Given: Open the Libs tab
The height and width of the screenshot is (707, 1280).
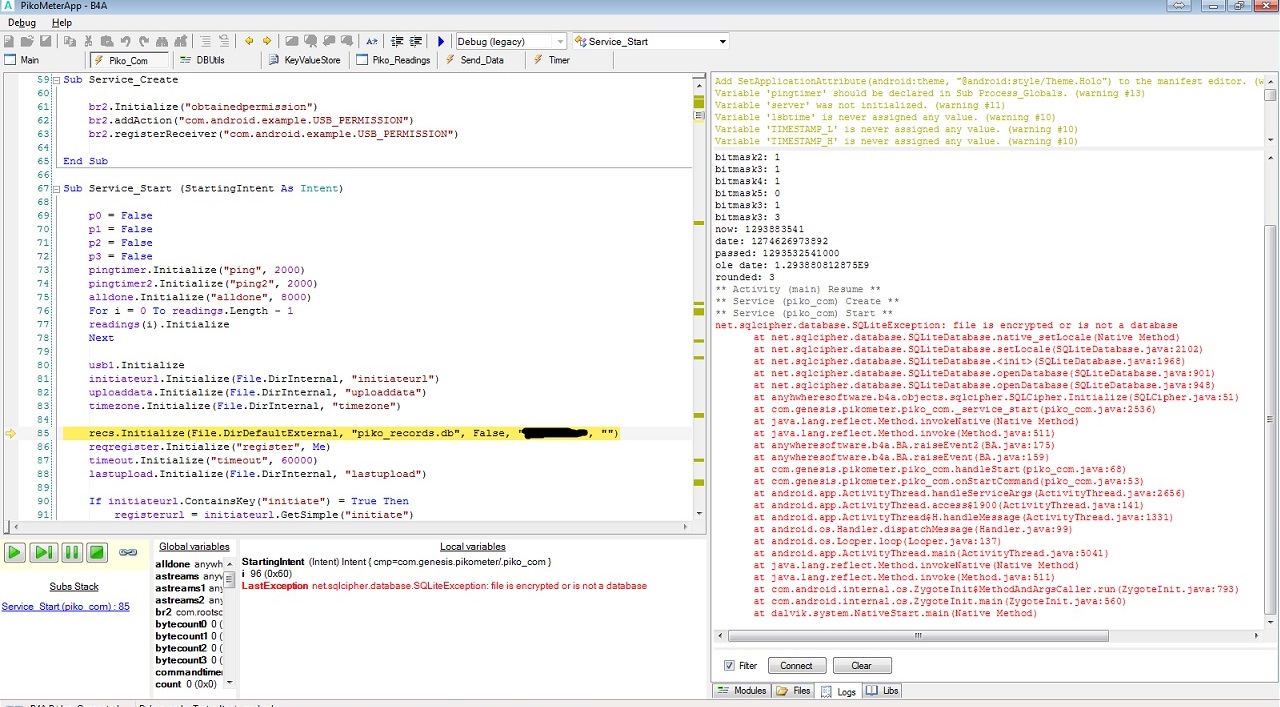Looking at the screenshot, I should (883, 691).
